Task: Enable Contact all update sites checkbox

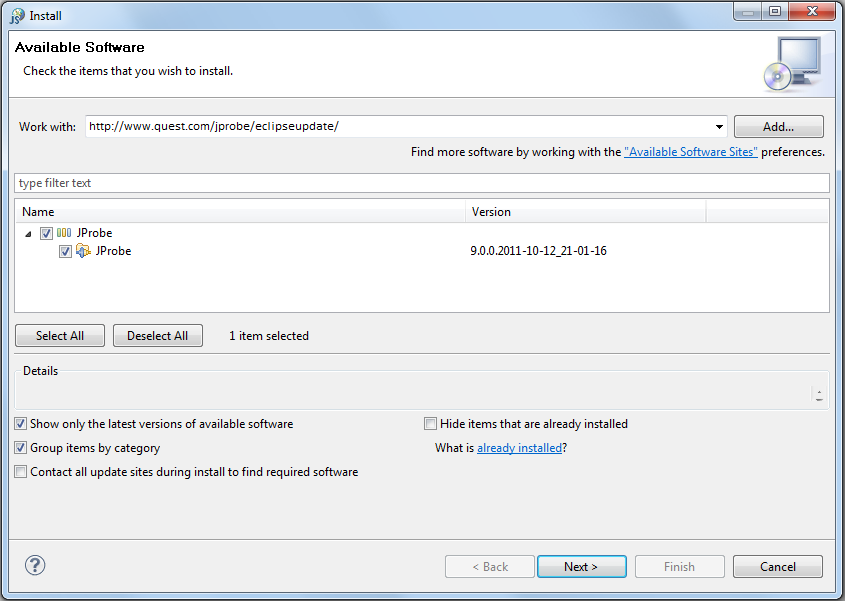Action: [20, 472]
